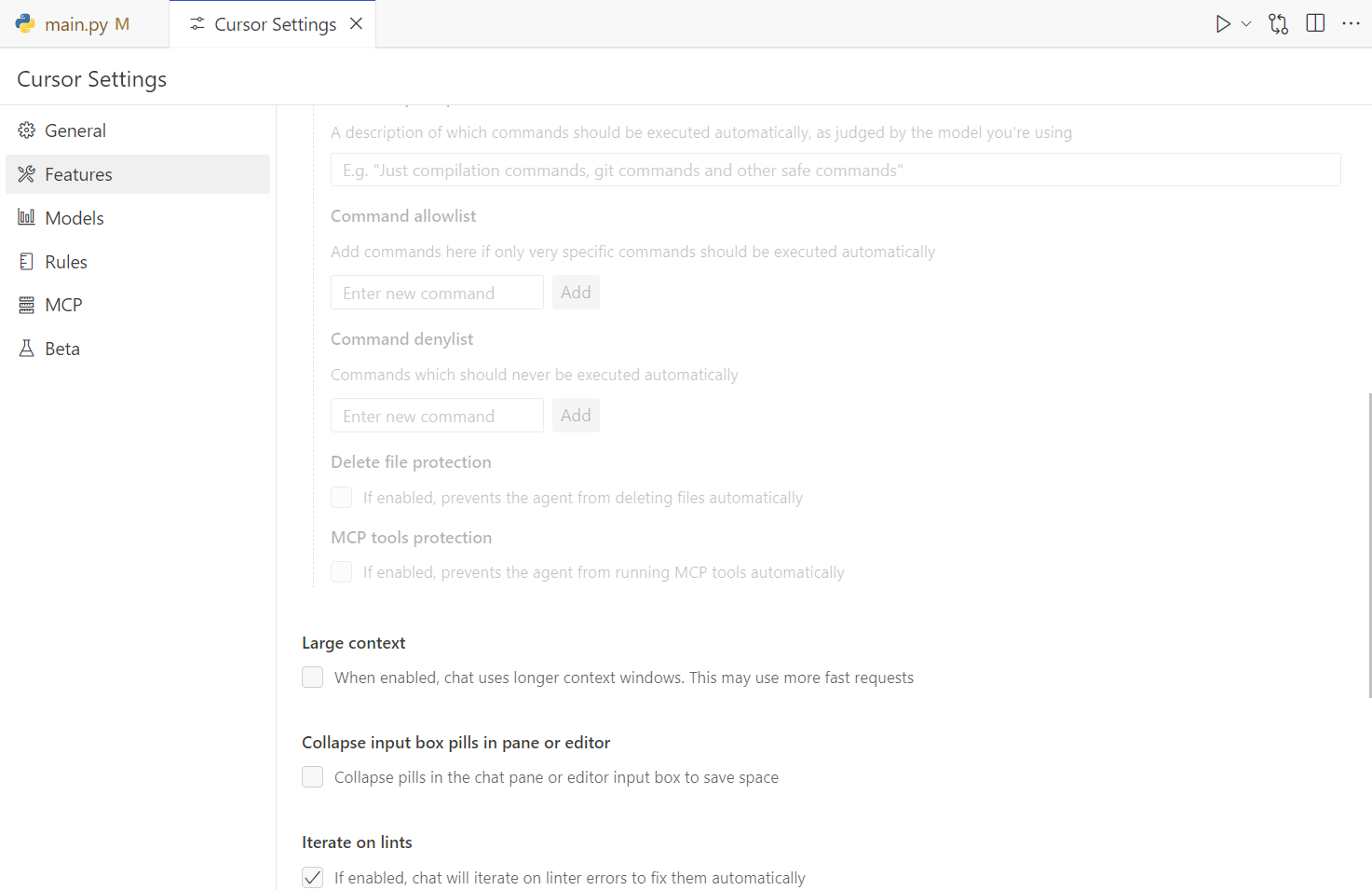1372x890 pixels.
Task: Click the Rules notebook icon
Action: tap(26, 262)
